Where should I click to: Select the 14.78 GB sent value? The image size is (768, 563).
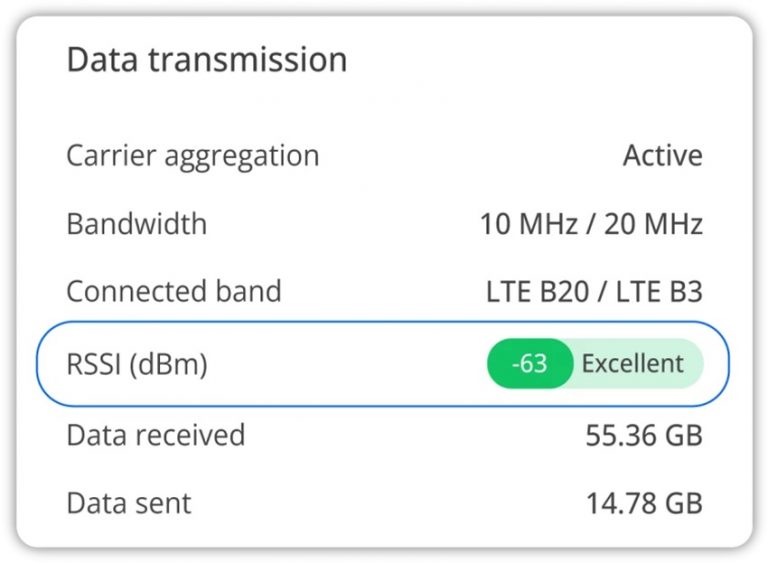click(x=643, y=503)
